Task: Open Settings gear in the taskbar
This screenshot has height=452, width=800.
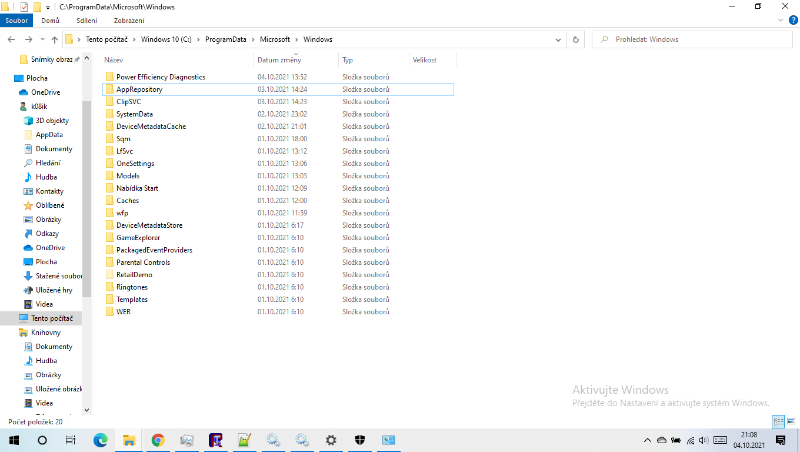Action: (x=331, y=440)
